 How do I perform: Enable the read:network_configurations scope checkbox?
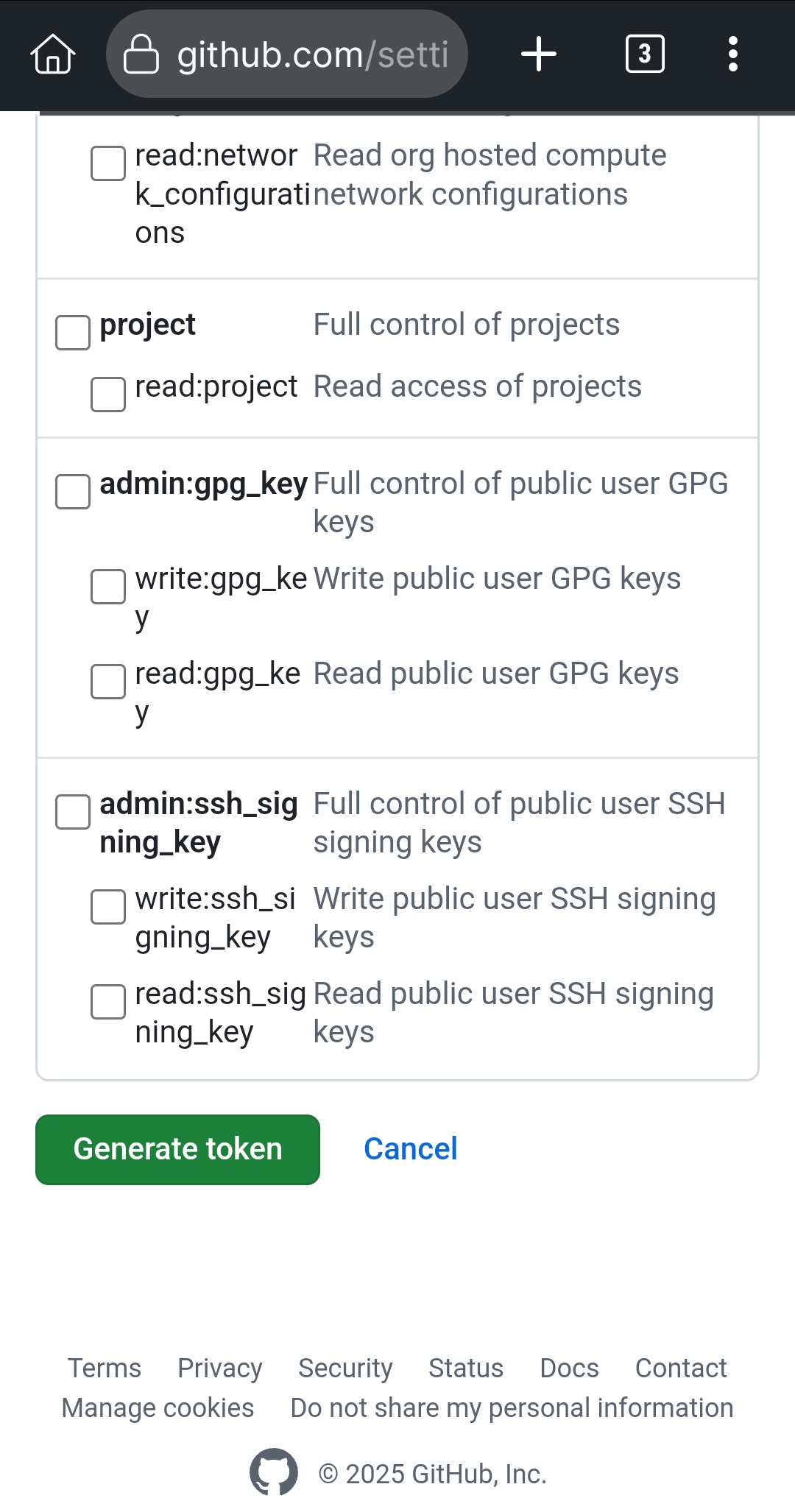(x=108, y=163)
